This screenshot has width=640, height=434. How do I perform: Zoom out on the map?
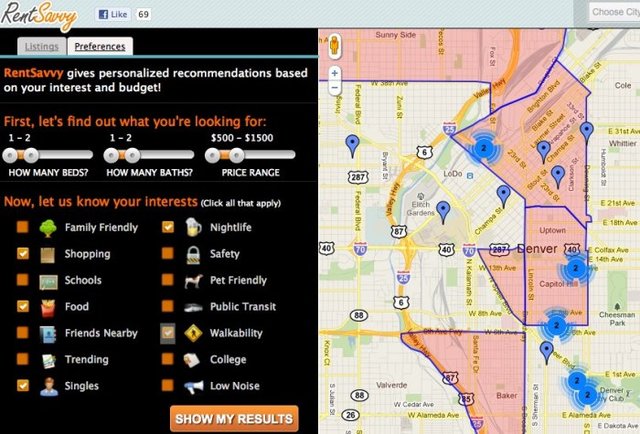click(x=335, y=87)
